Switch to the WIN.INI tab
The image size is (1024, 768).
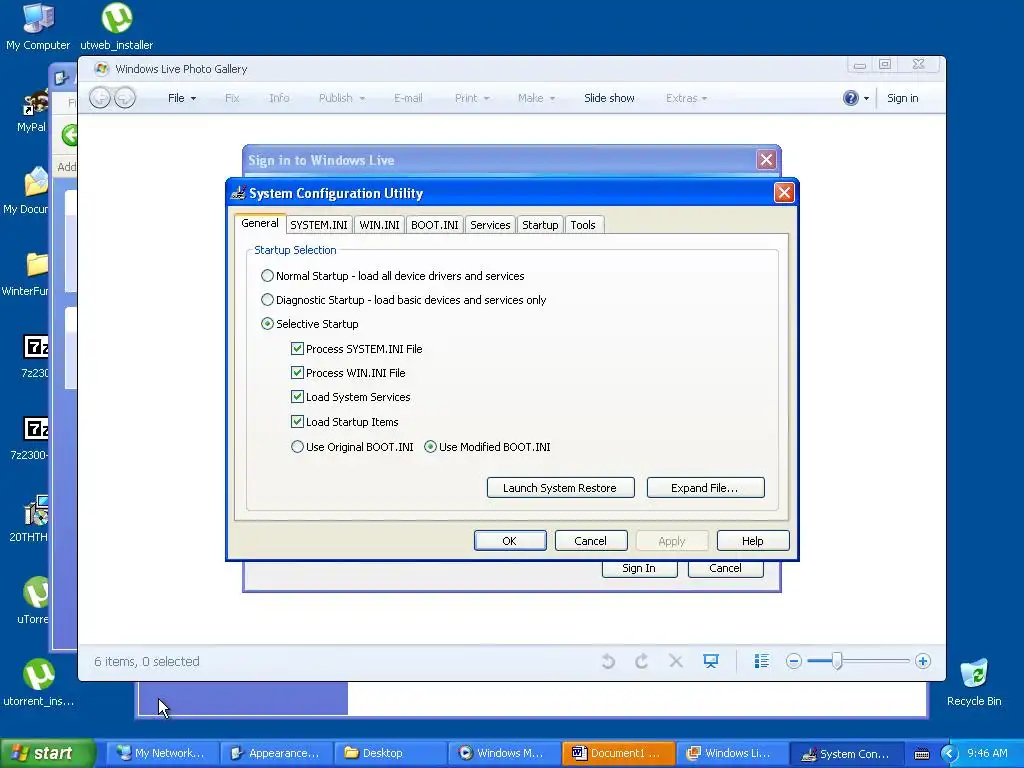(379, 225)
